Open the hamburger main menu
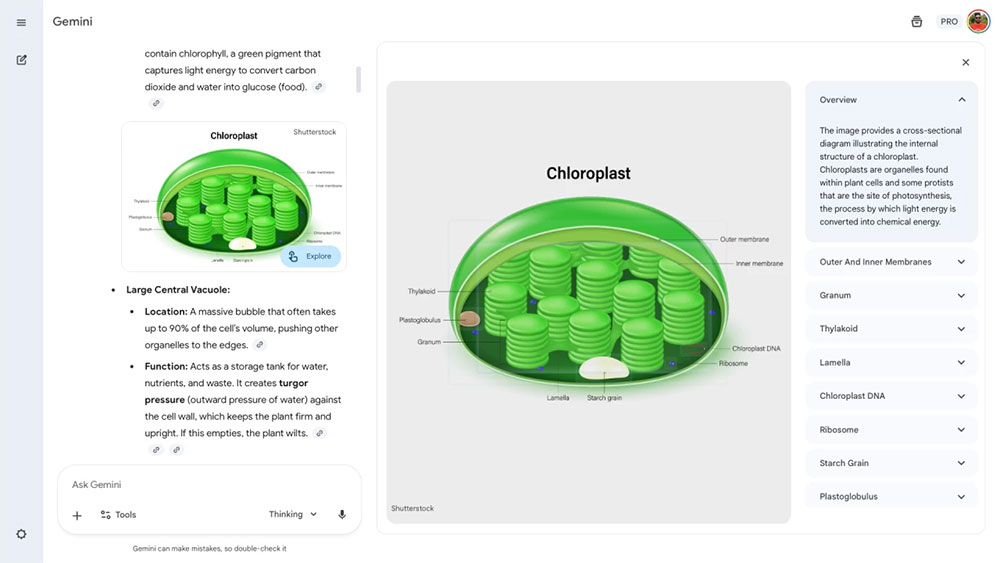 [22, 22]
